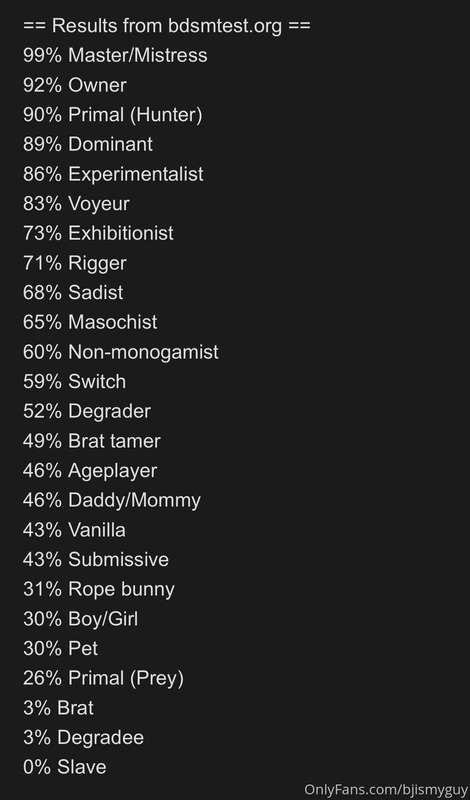Click the '26% Primal (Prey)' line
The width and height of the screenshot is (470, 800).
point(104,679)
